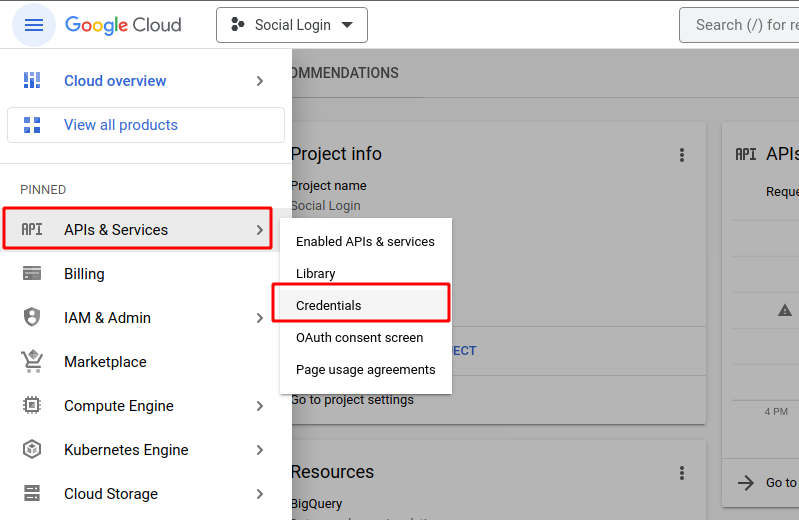Expand Compute Engine submenu chevron
Image resolution: width=799 pixels, height=520 pixels.
(x=260, y=406)
